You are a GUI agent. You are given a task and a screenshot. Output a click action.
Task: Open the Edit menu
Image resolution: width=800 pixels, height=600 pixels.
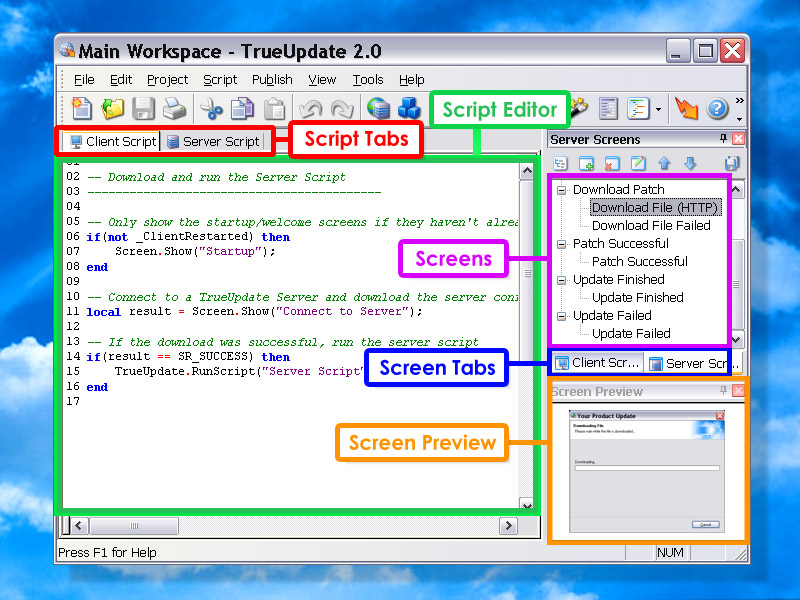(x=121, y=80)
